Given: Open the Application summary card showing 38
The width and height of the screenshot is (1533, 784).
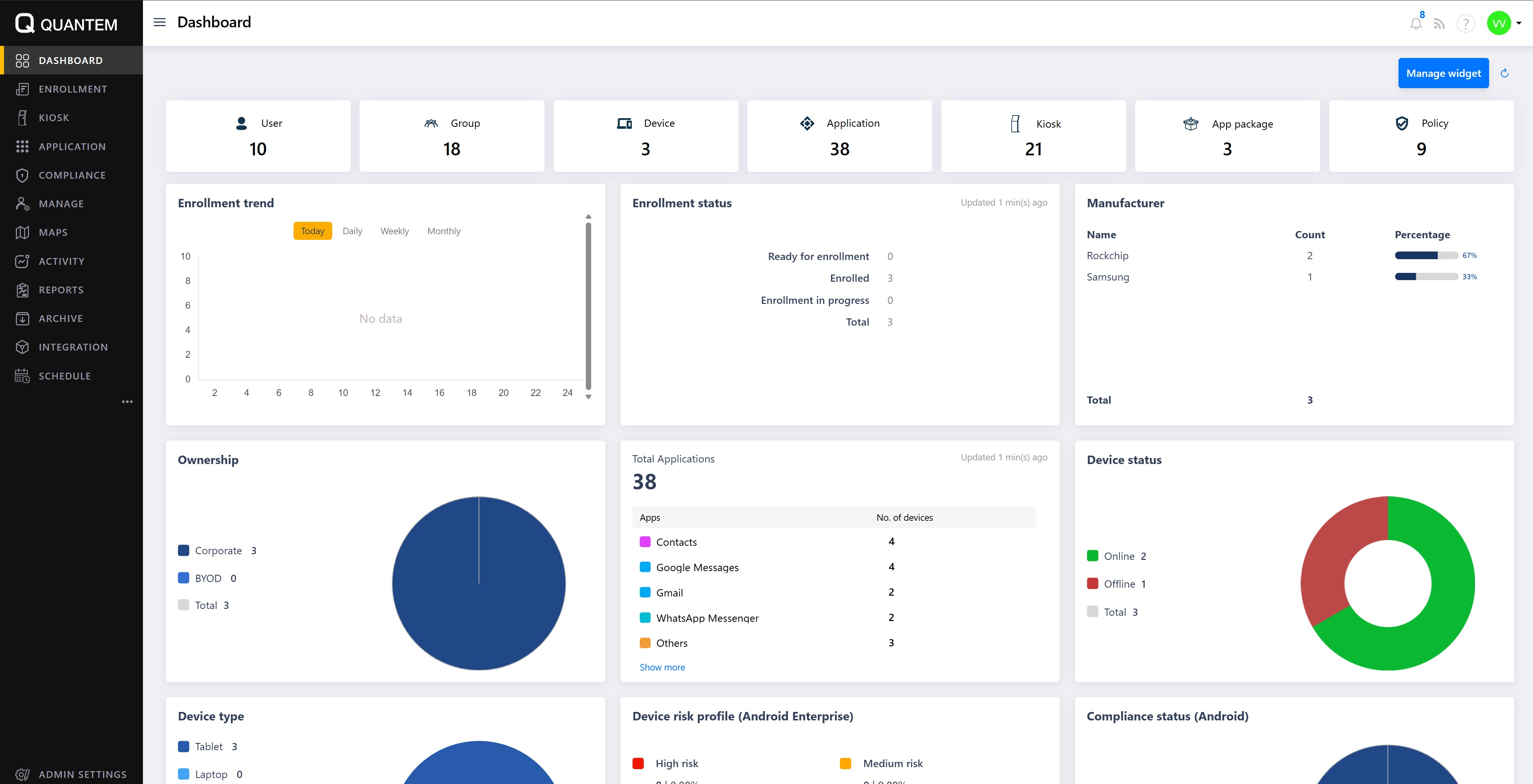Looking at the screenshot, I should pos(839,136).
